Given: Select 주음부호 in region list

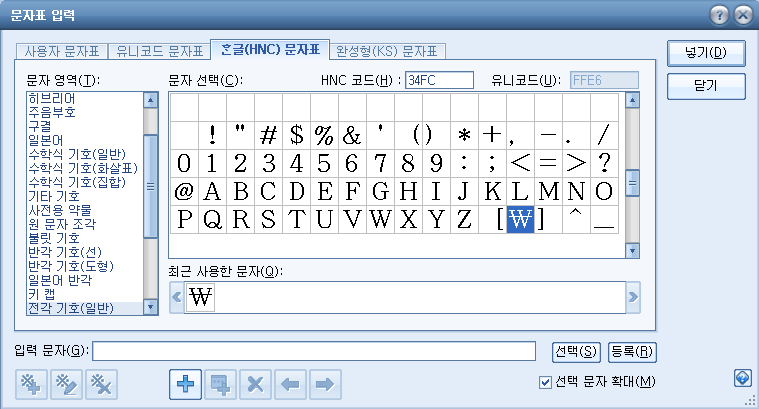Looking at the screenshot, I should [x=85, y=112].
